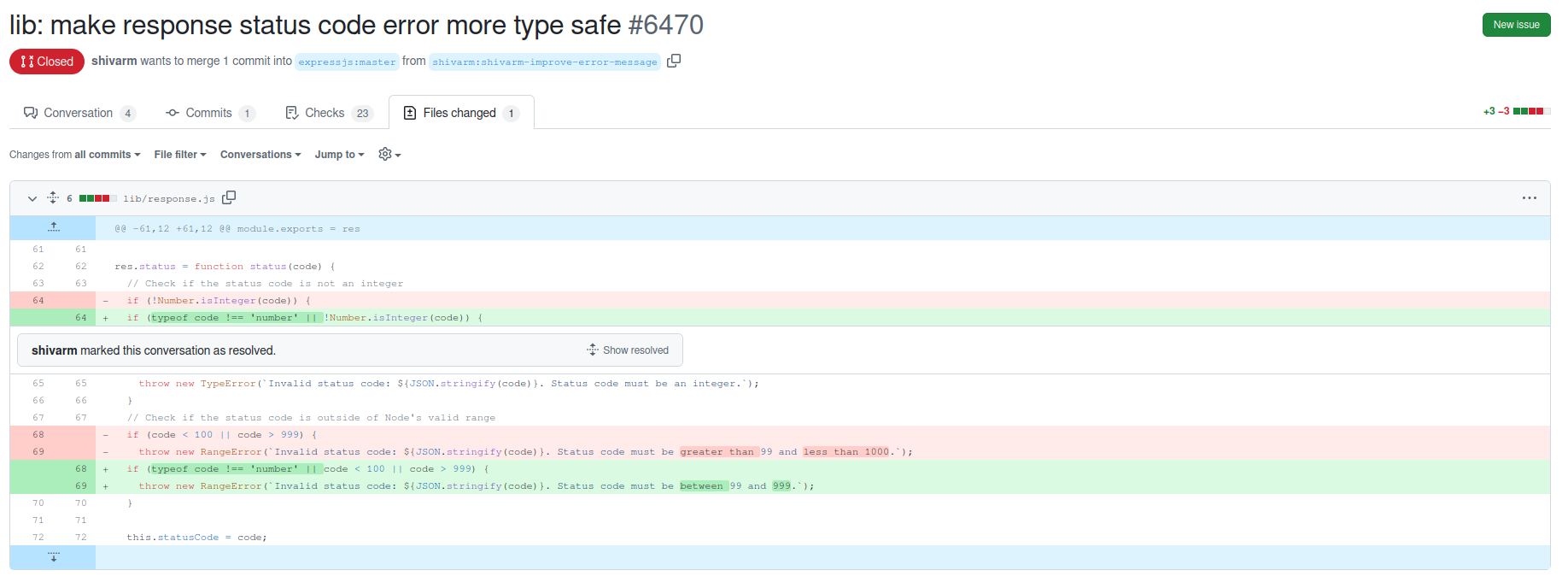The width and height of the screenshot is (1568, 588).
Task: Open the Checks tab
Action: pyautogui.click(x=328, y=113)
